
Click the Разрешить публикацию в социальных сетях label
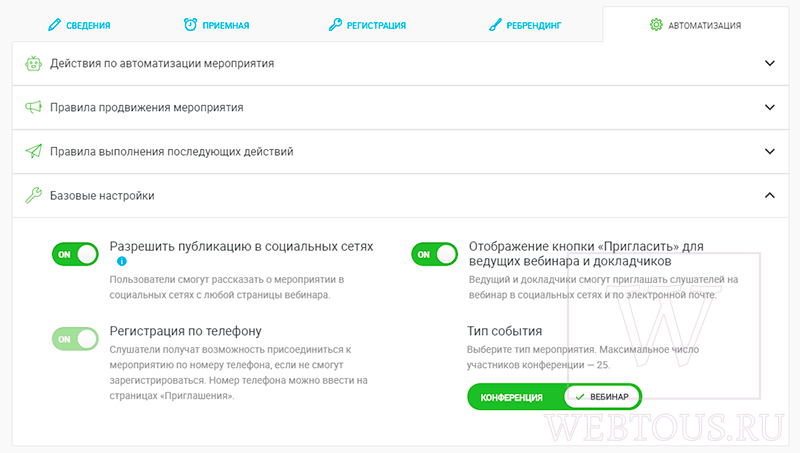(241, 246)
